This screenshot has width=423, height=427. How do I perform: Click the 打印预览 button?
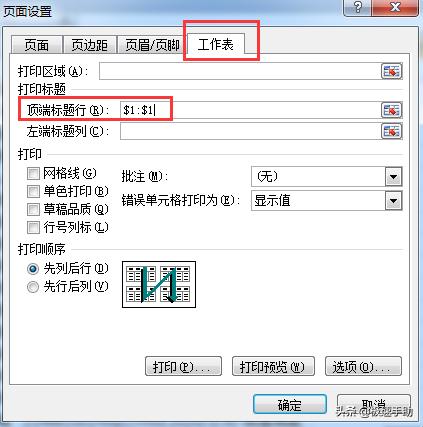(x=273, y=366)
